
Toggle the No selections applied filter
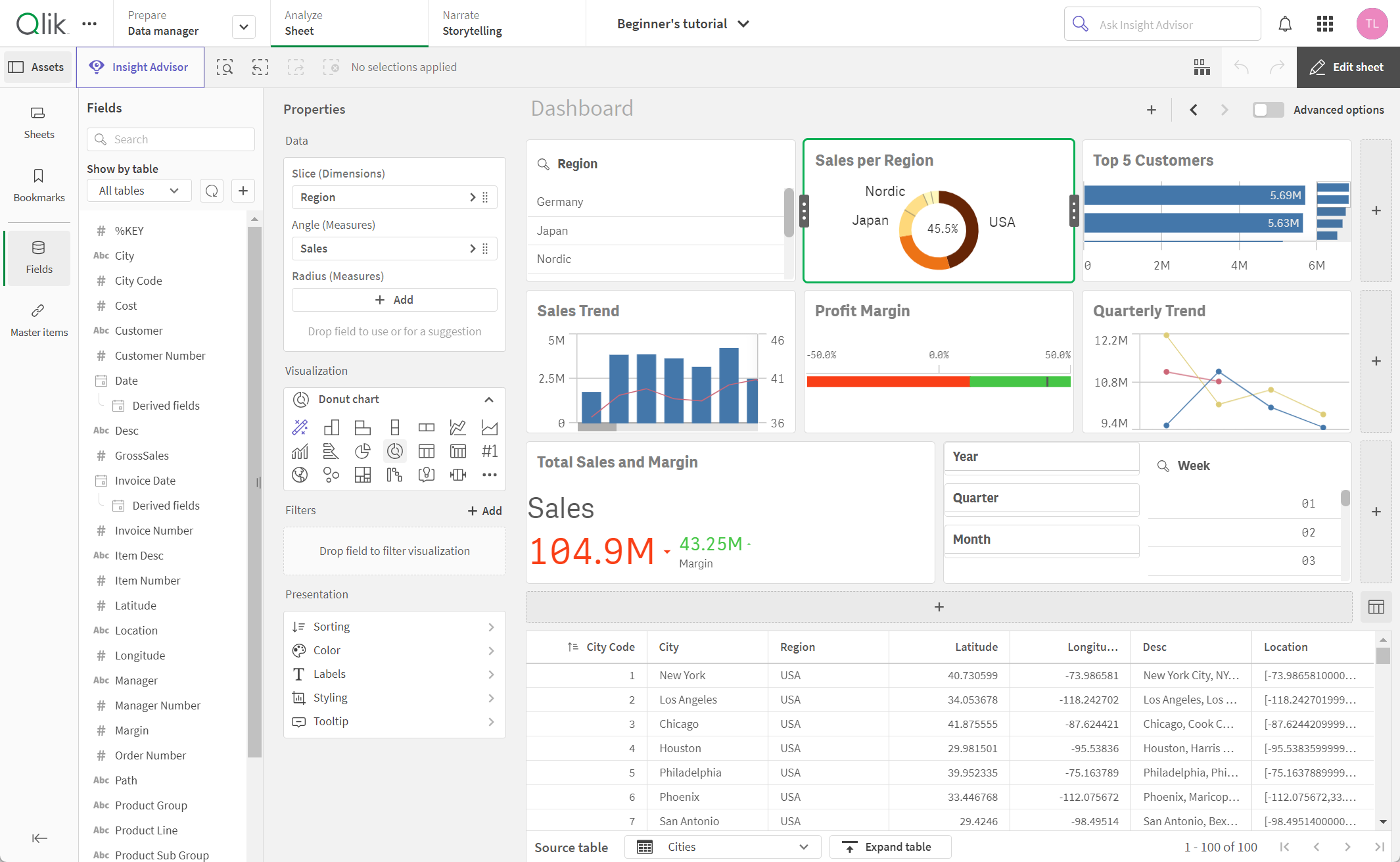click(x=403, y=67)
